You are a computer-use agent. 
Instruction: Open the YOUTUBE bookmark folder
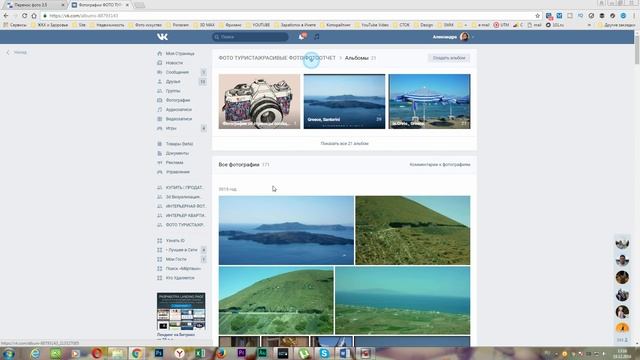coord(257,25)
